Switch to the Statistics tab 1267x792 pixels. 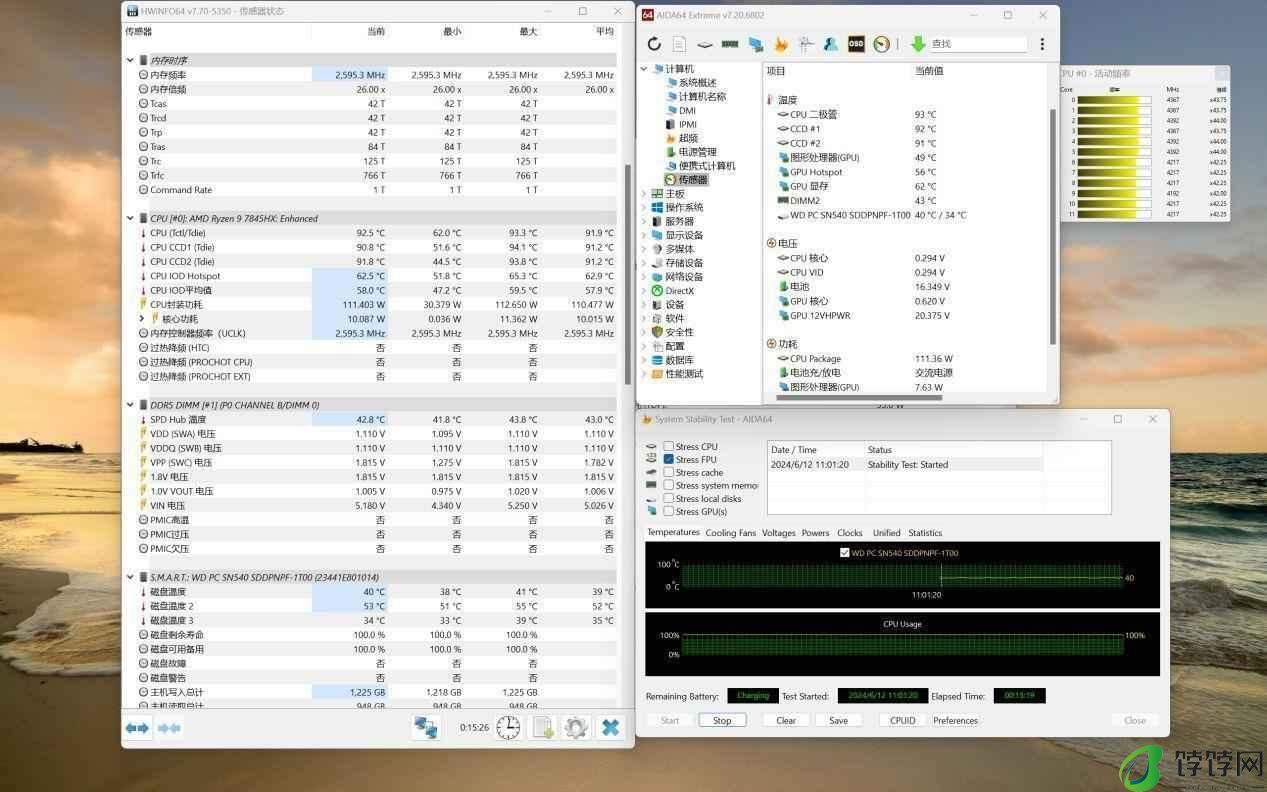(925, 533)
